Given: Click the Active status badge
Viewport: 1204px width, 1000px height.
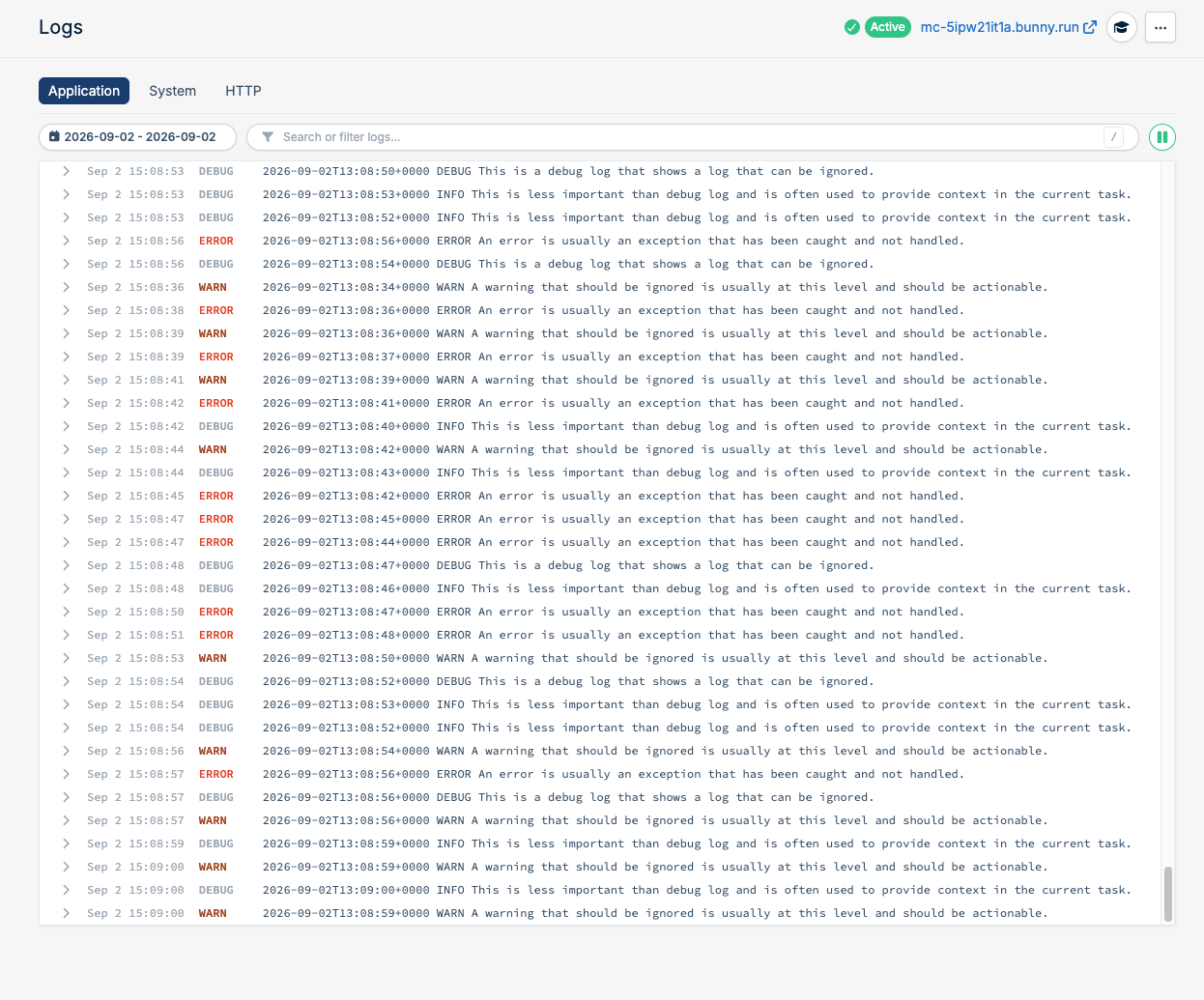Looking at the screenshot, I should coord(887,27).
